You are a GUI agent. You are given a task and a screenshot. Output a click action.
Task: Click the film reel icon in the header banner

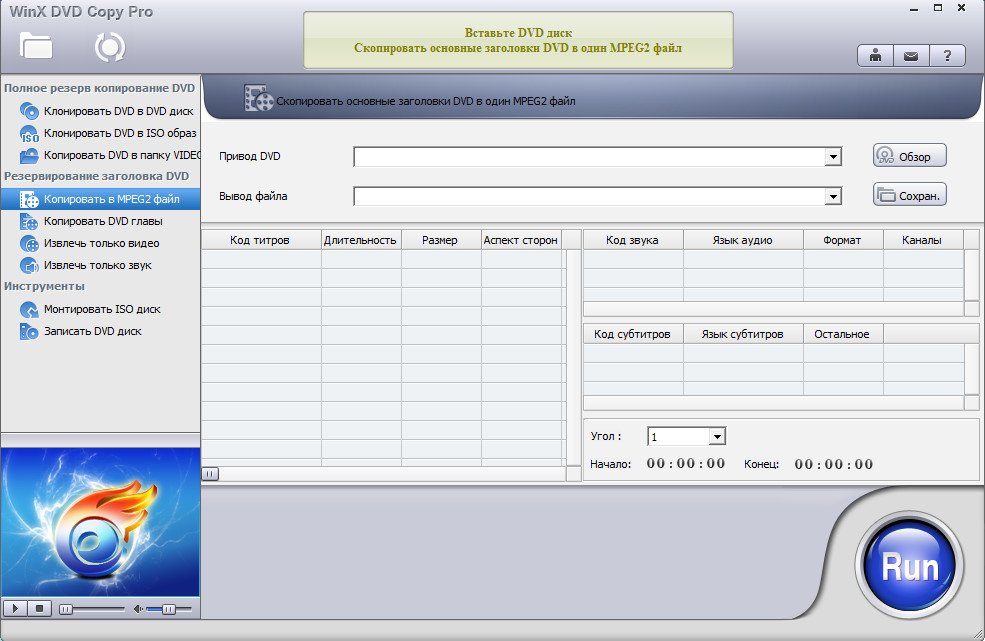tap(259, 99)
